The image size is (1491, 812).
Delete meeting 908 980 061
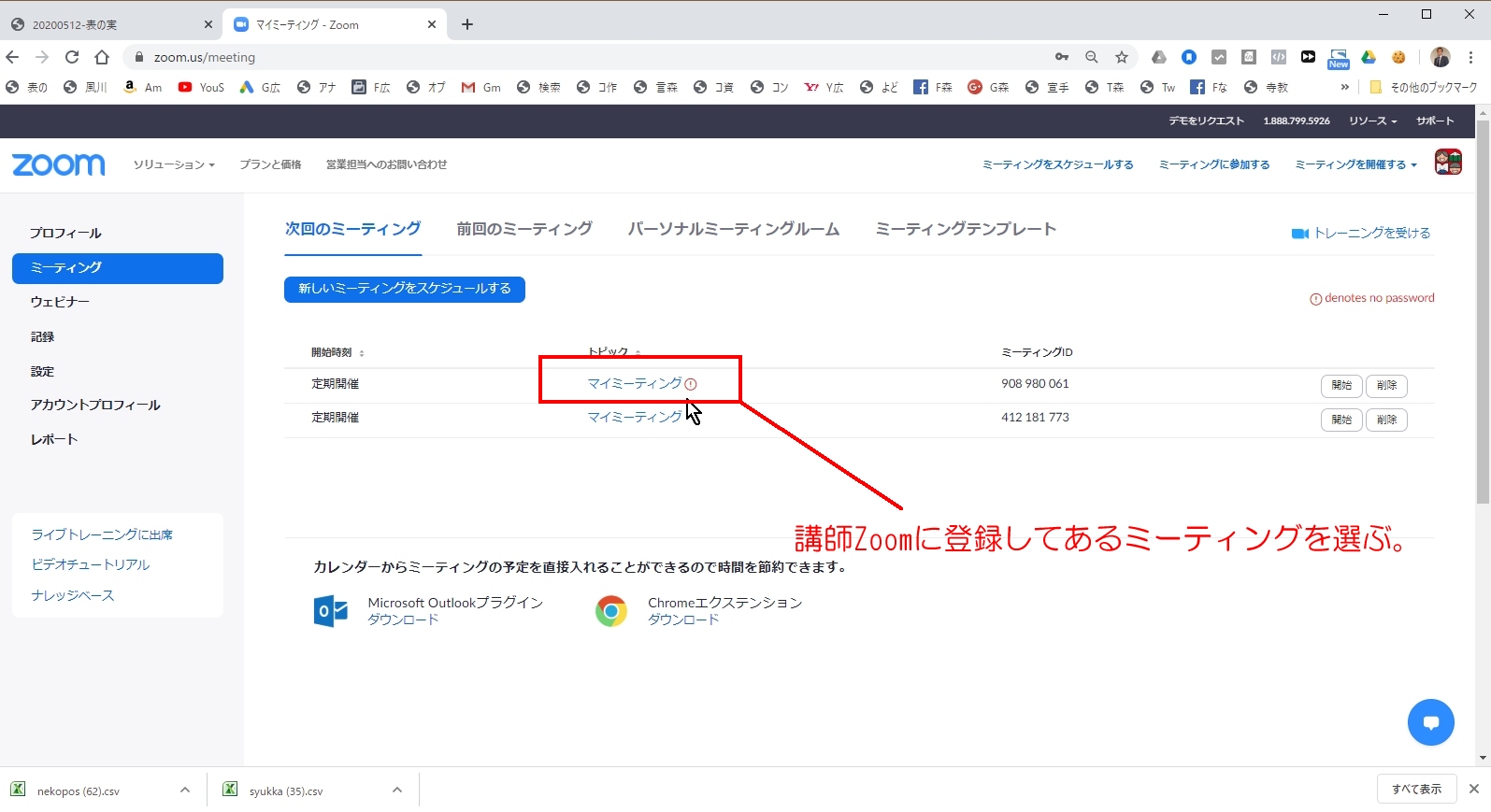coord(1386,385)
